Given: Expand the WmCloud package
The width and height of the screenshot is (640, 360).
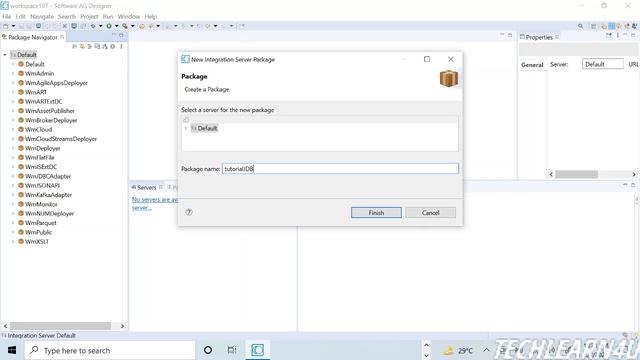Looking at the screenshot, I should (x=13, y=129).
